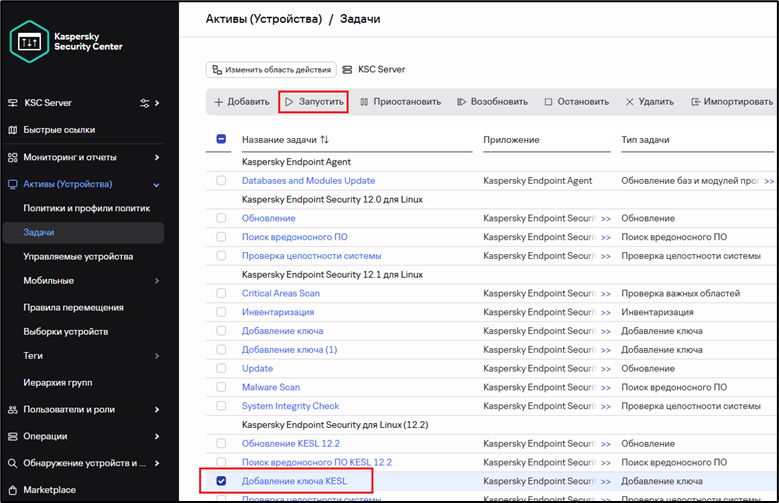Expand Пользователи и роли section arrow
The height and width of the screenshot is (503, 779).
point(157,410)
